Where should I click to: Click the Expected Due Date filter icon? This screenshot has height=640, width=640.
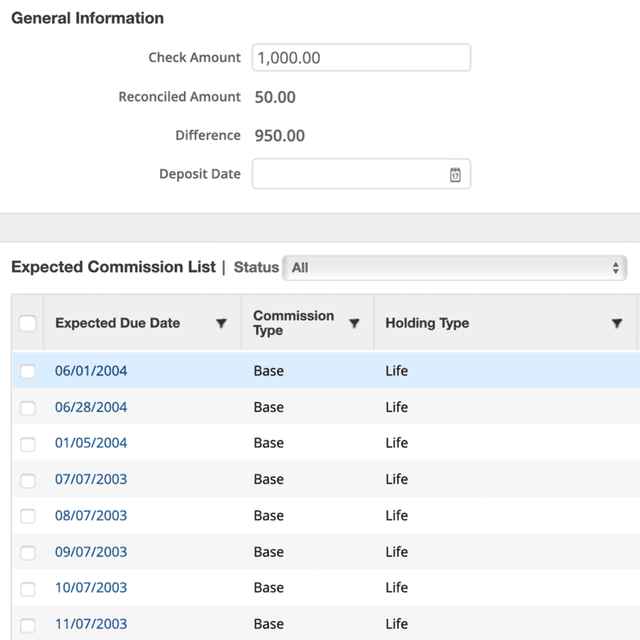pos(221,323)
